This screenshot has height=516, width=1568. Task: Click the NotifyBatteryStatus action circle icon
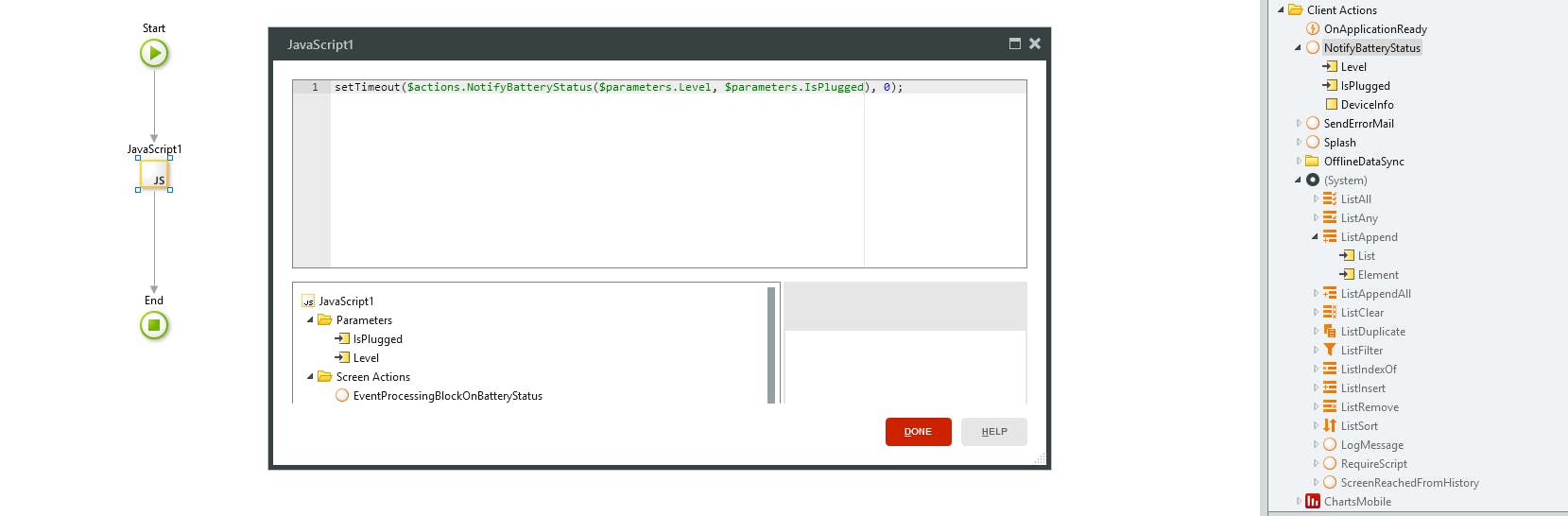tap(1313, 48)
